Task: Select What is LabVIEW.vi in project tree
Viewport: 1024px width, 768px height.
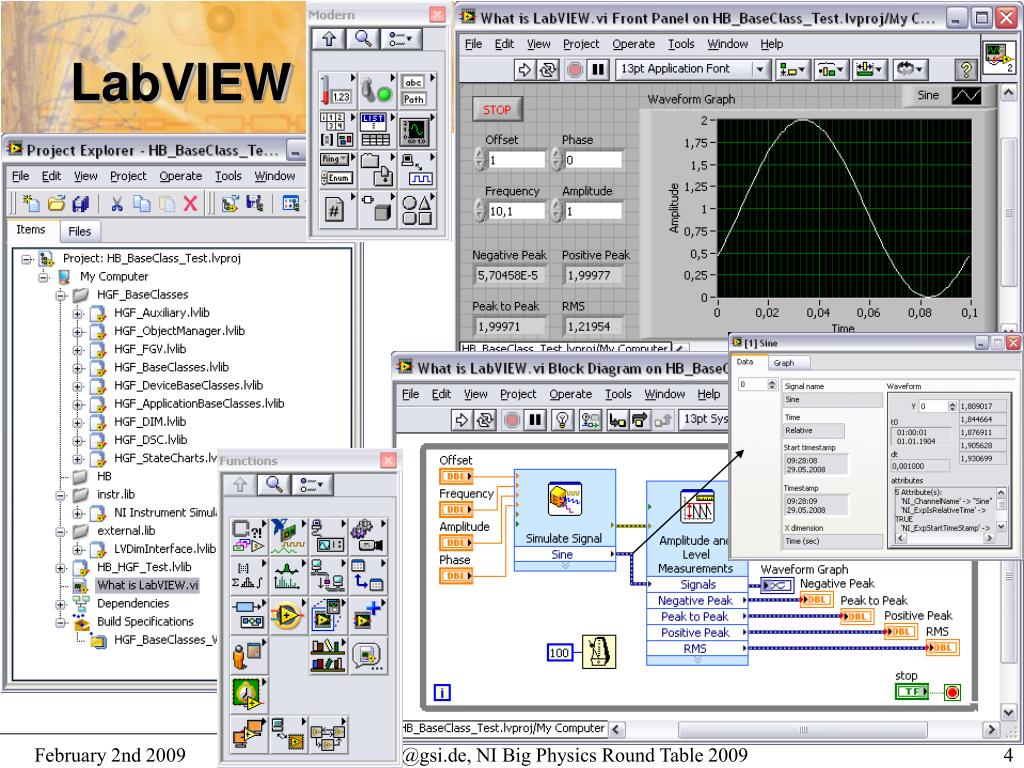Action: pos(148,585)
